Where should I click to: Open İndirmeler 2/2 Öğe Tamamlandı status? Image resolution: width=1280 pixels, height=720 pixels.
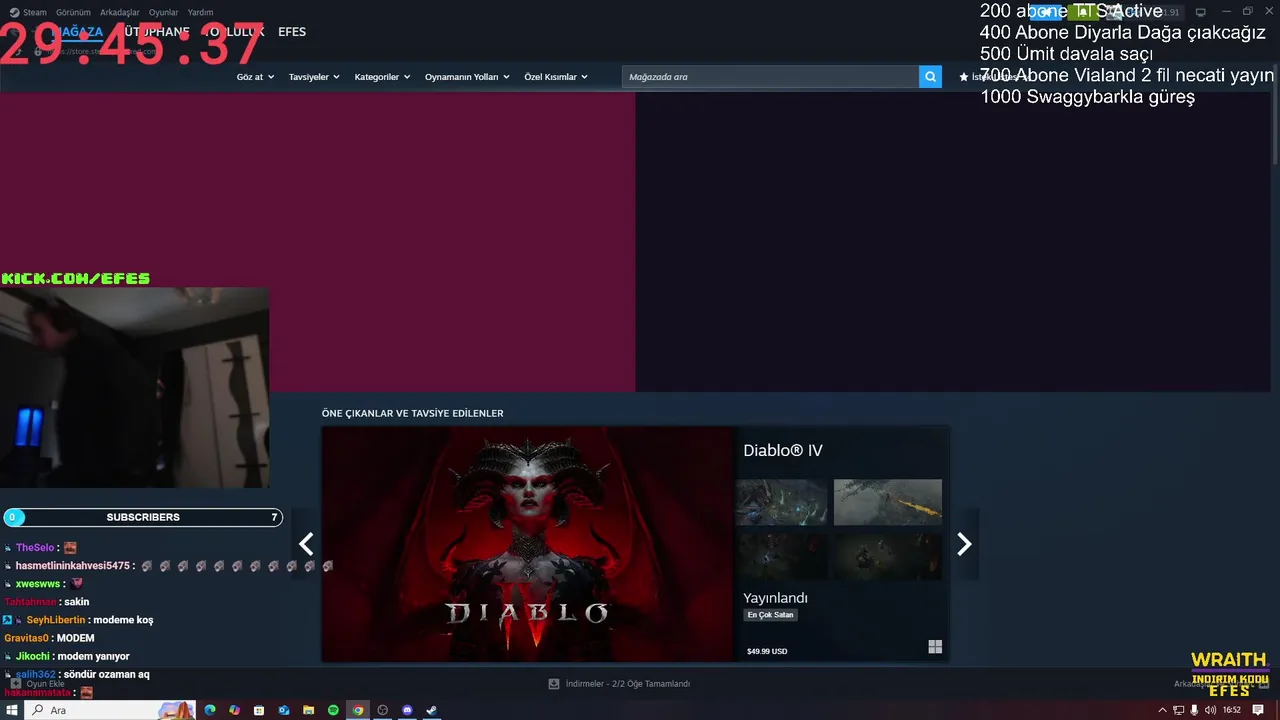point(627,684)
